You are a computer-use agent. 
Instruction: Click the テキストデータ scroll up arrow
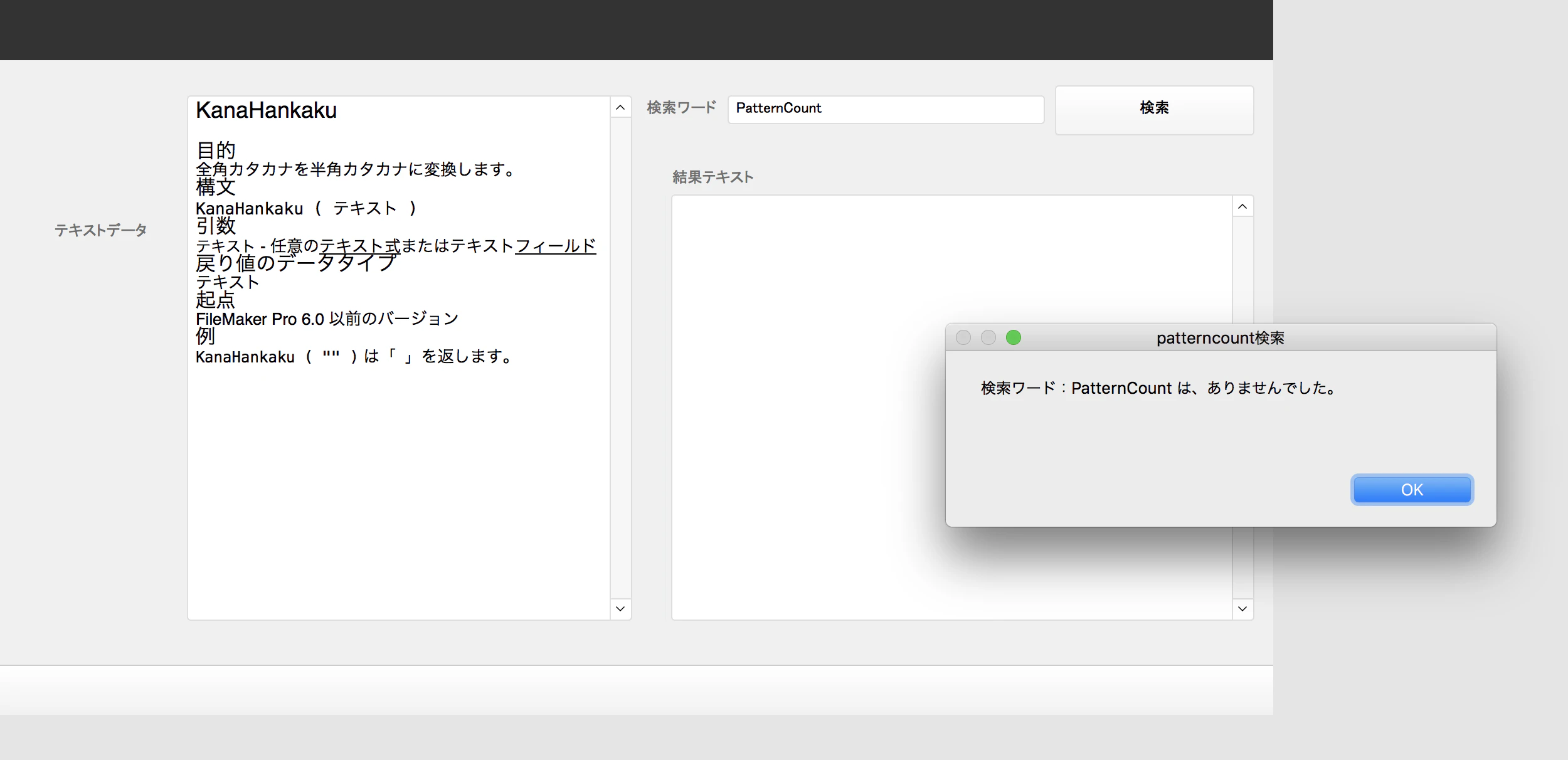click(x=620, y=108)
